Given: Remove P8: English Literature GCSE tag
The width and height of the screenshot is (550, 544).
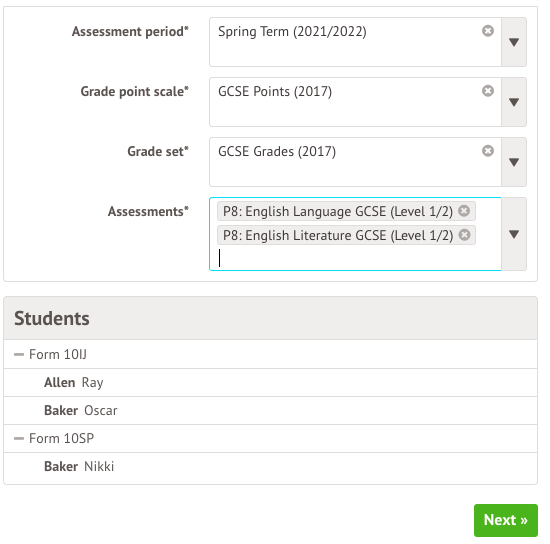Looking at the screenshot, I should coord(464,235).
